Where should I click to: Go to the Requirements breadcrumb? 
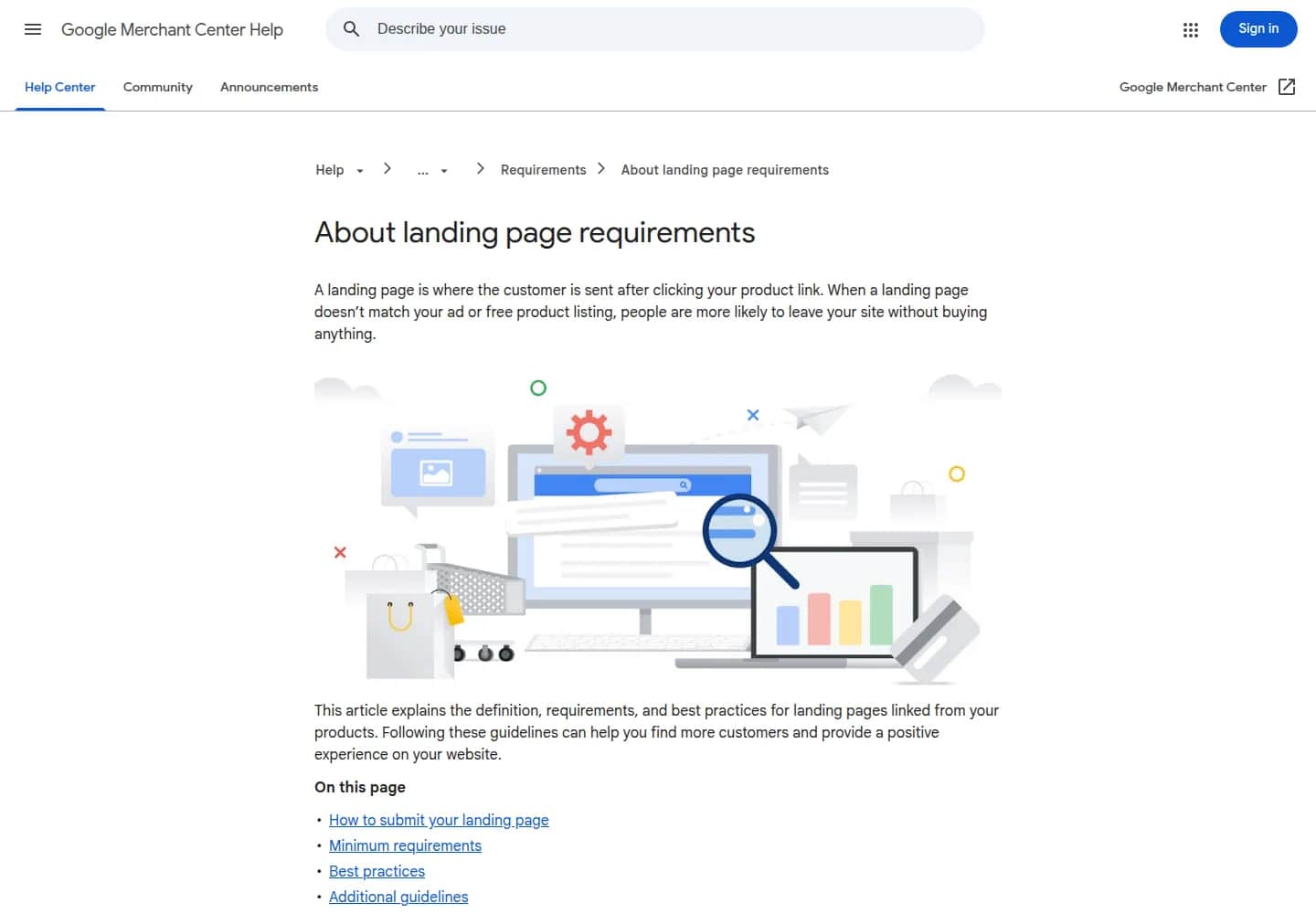543,170
